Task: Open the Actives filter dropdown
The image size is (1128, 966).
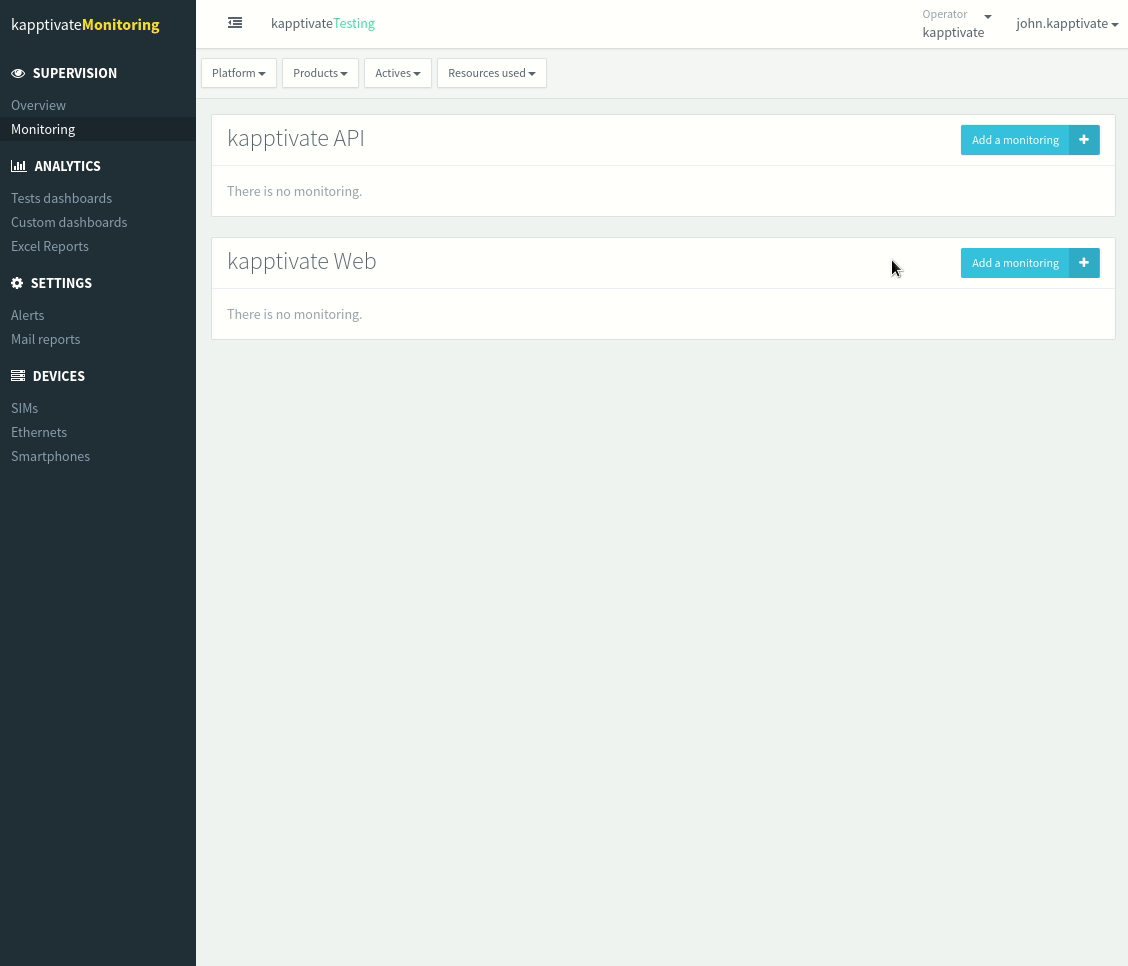Action: tap(397, 73)
